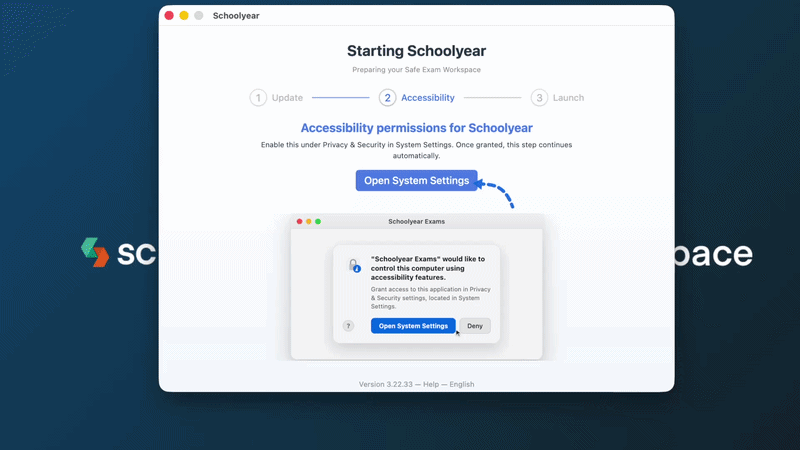This screenshot has height=450, width=800.
Task: Click Version 3.22.33 footer text
Action: 385,384
